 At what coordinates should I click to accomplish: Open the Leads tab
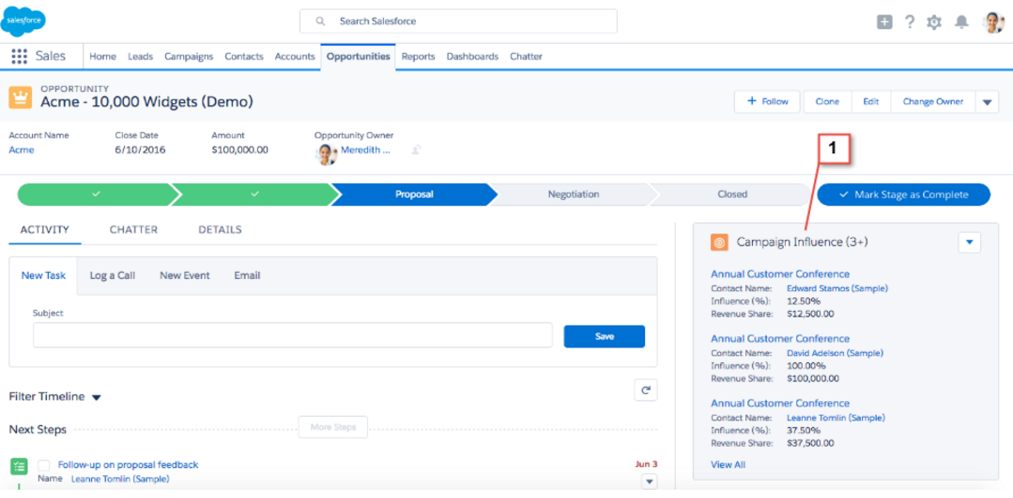pos(140,56)
